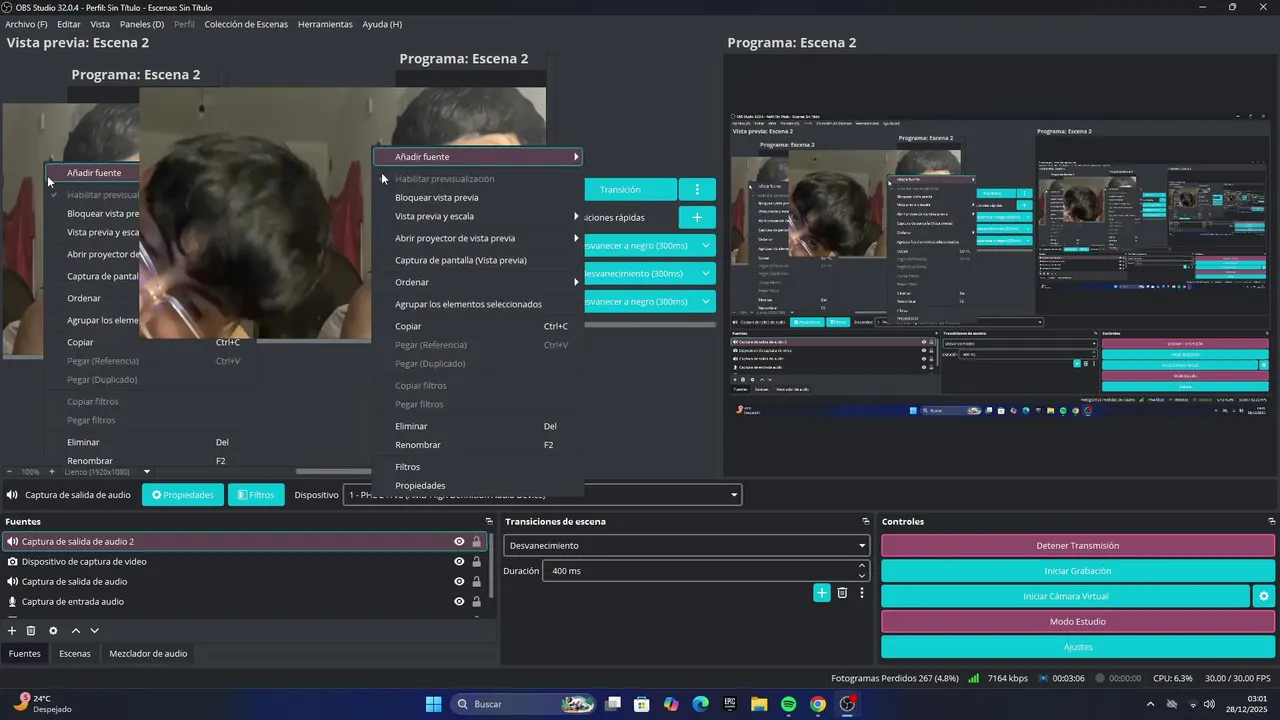Open Microsoft Store from the taskbar
1280x720 pixels.
(x=642, y=704)
